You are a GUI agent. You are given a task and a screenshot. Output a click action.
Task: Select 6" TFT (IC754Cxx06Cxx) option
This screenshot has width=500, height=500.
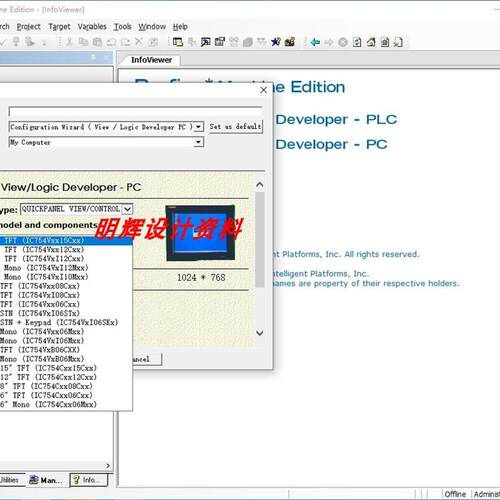click(66, 395)
